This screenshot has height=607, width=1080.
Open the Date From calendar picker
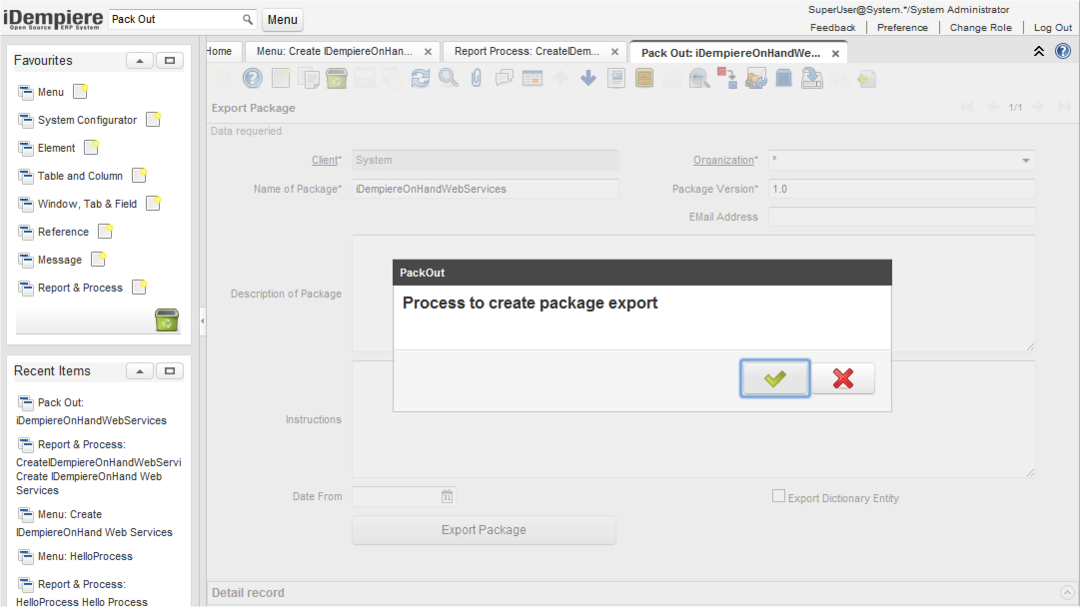pos(447,496)
